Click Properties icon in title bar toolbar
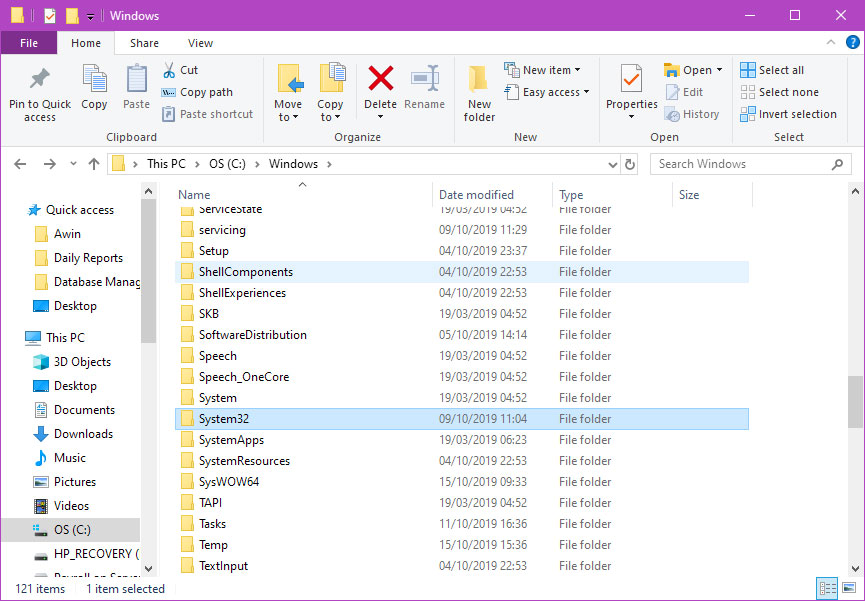 tap(50, 16)
